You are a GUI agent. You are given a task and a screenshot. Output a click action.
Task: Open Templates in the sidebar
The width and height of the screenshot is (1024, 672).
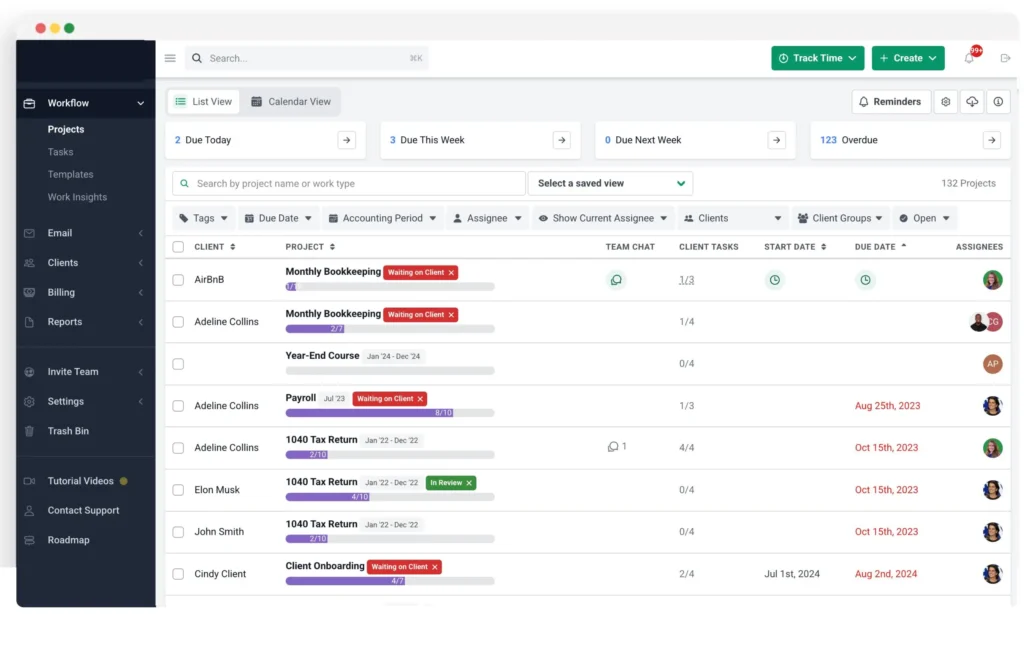(x=71, y=174)
